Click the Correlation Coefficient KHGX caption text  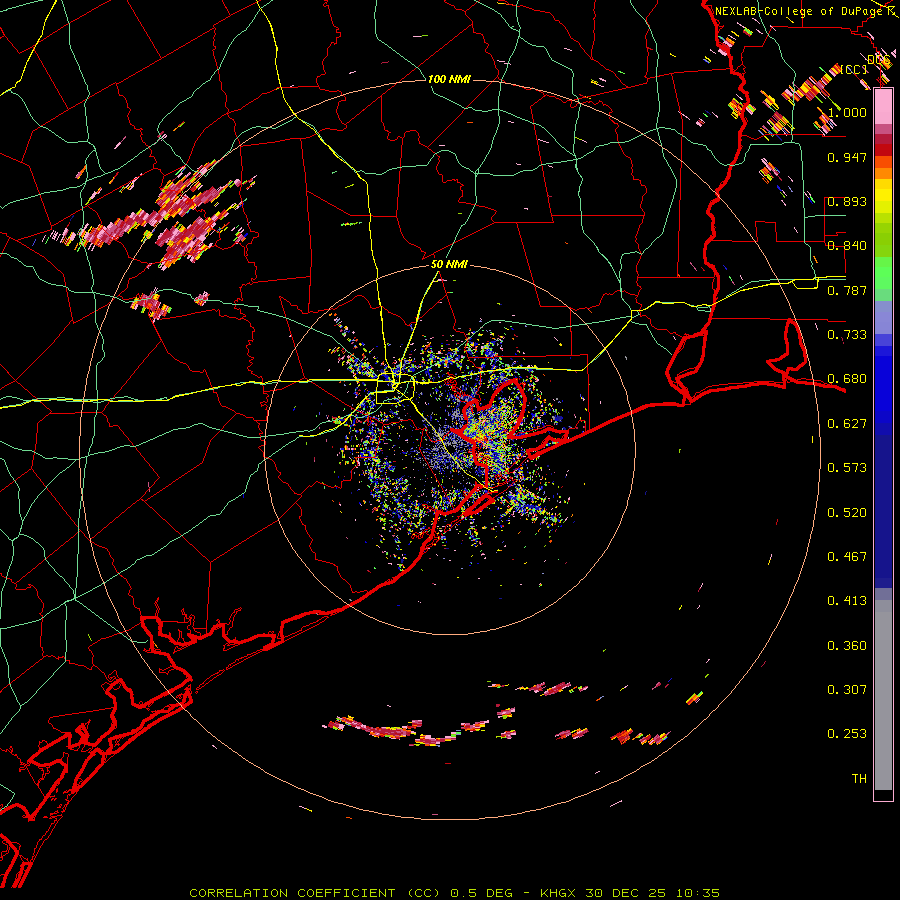coord(454,893)
